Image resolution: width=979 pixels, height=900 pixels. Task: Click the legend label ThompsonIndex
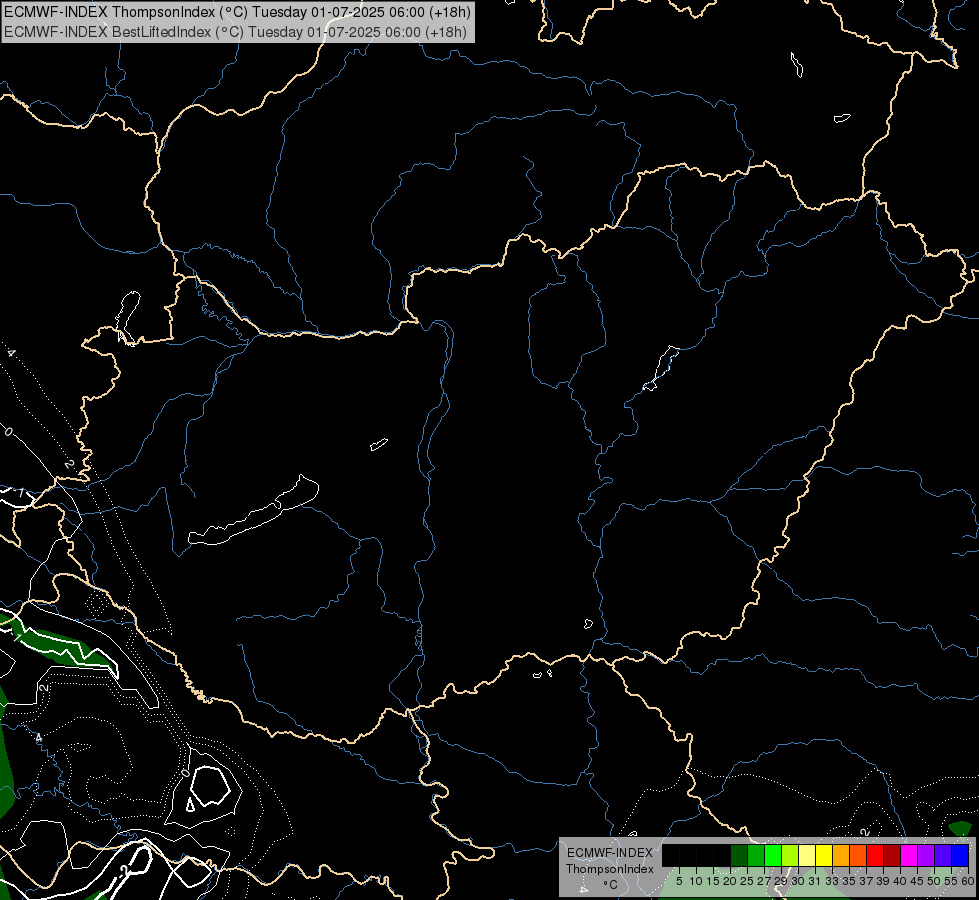coord(610,869)
